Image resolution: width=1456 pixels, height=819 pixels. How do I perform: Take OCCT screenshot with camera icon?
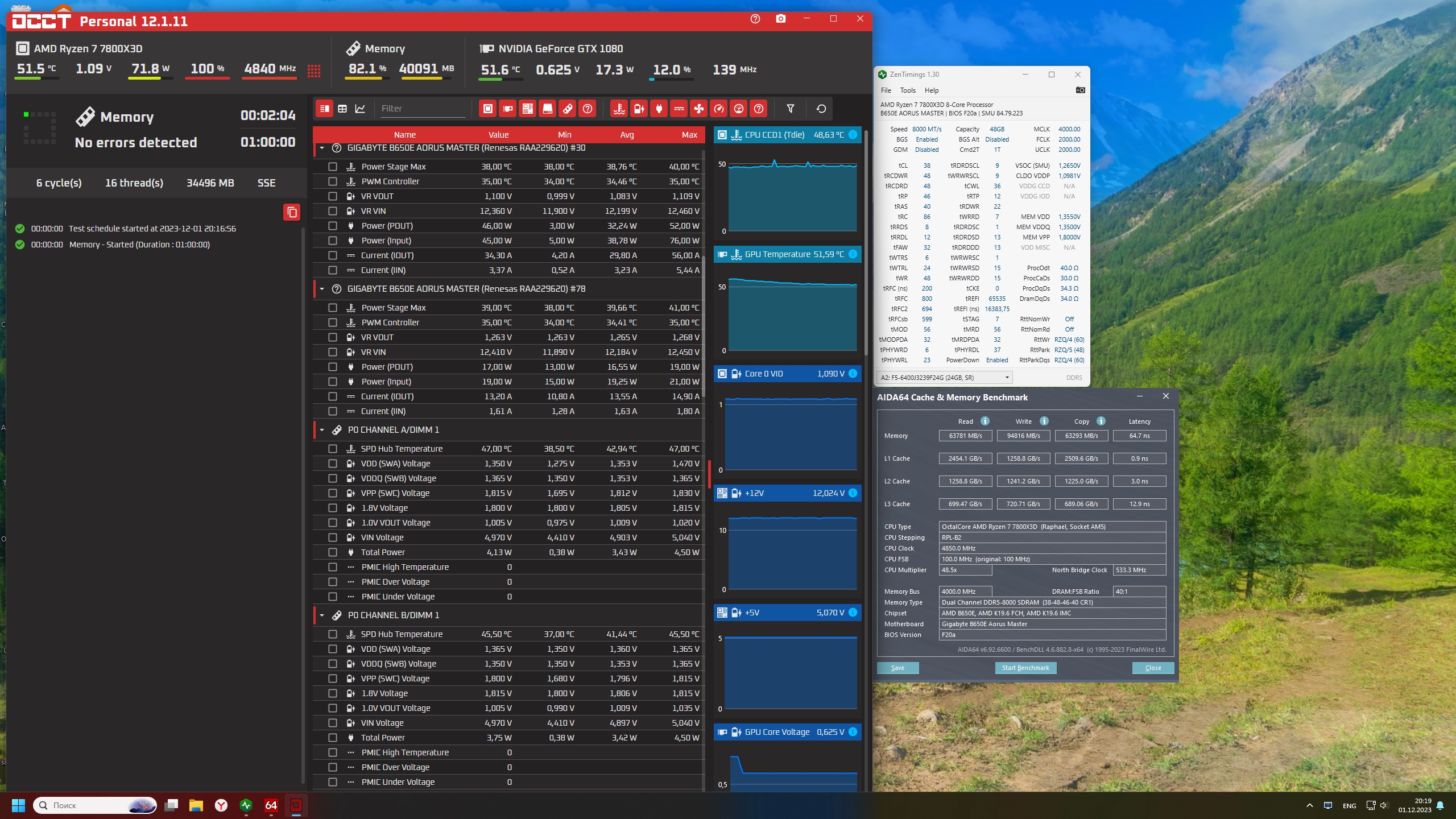(780, 19)
